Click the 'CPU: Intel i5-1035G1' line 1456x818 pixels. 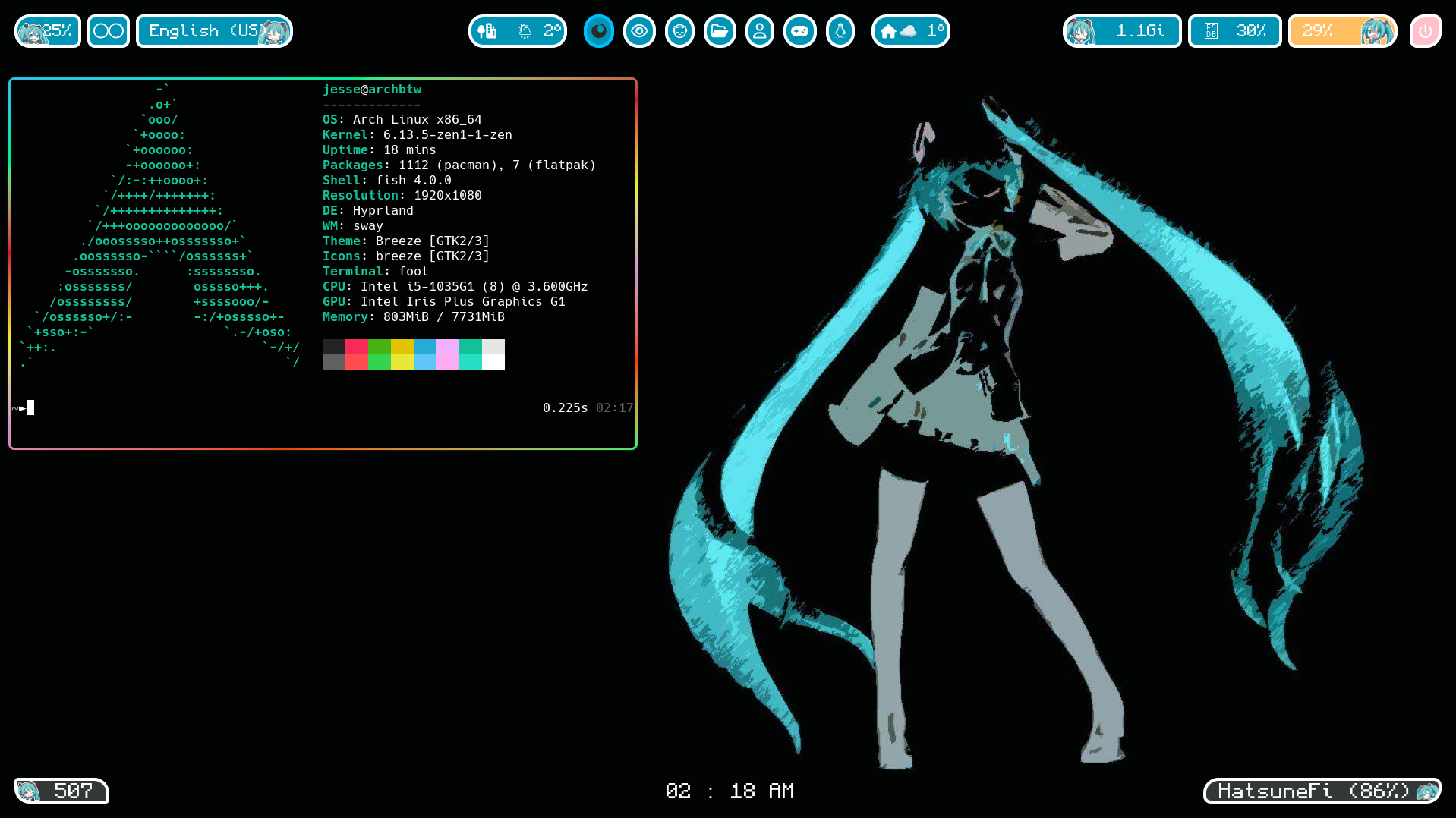click(x=455, y=286)
